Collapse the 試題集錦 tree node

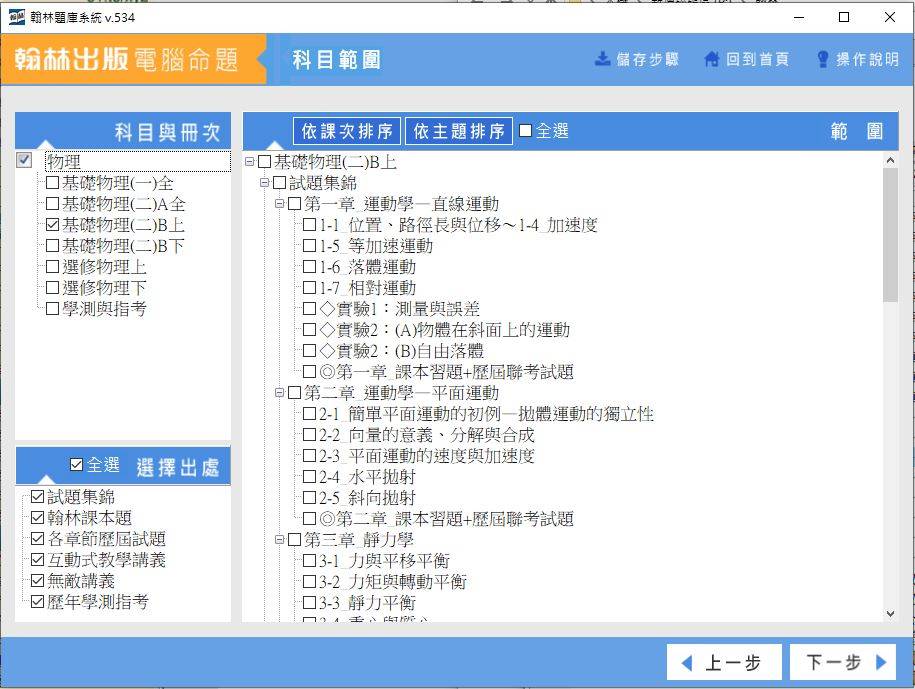tap(264, 183)
